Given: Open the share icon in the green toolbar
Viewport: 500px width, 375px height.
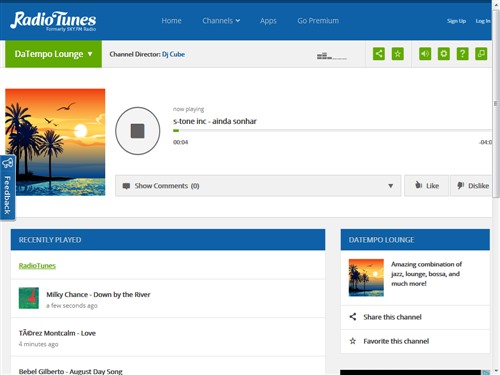Looking at the screenshot, I should click(379, 54).
